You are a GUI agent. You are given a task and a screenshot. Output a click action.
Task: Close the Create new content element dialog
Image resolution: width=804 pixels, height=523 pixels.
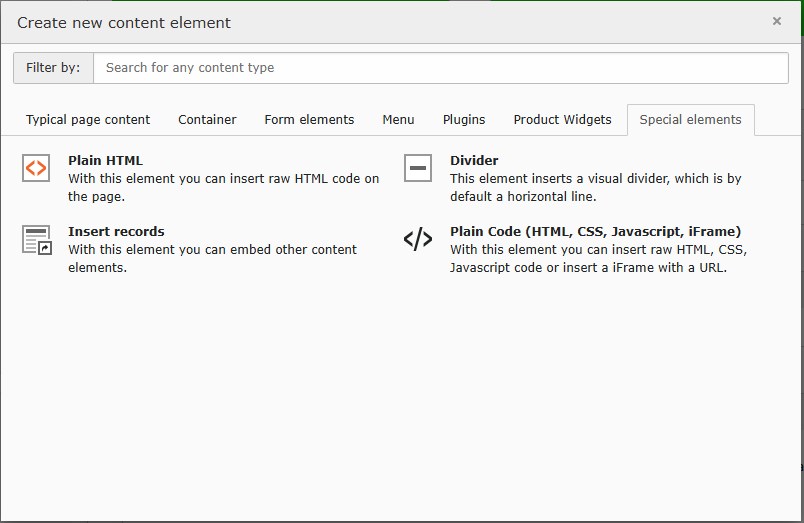[777, 21]
